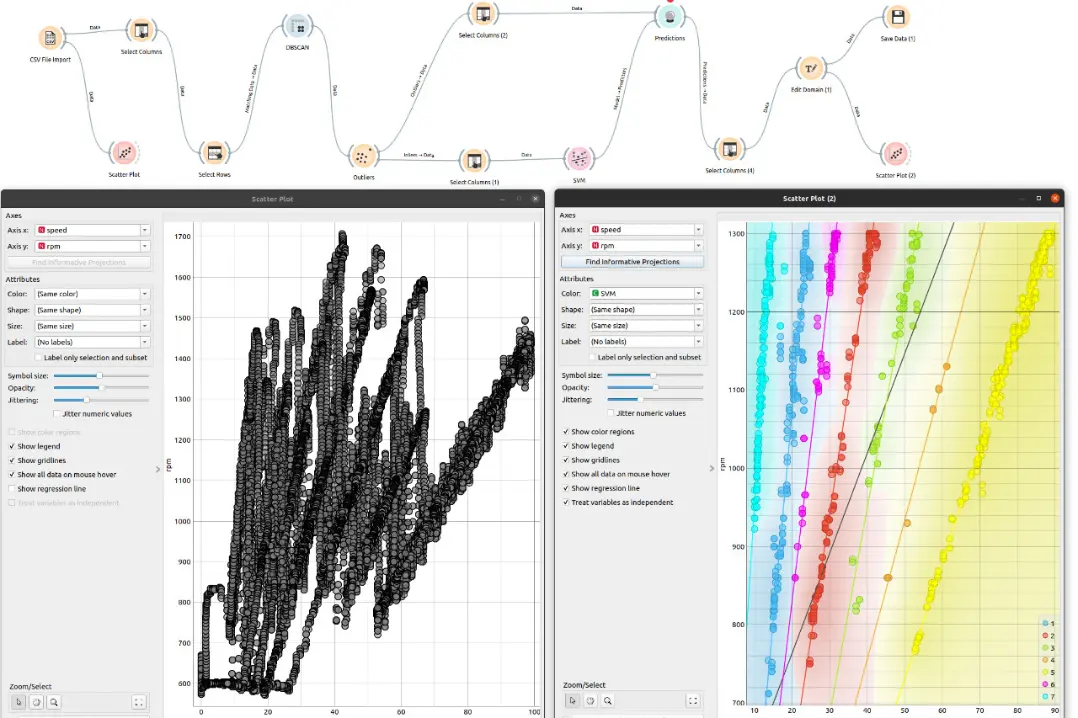The image size is (1078, 718).
Task: Select the CSV File Import node
Action: point(50,38)
